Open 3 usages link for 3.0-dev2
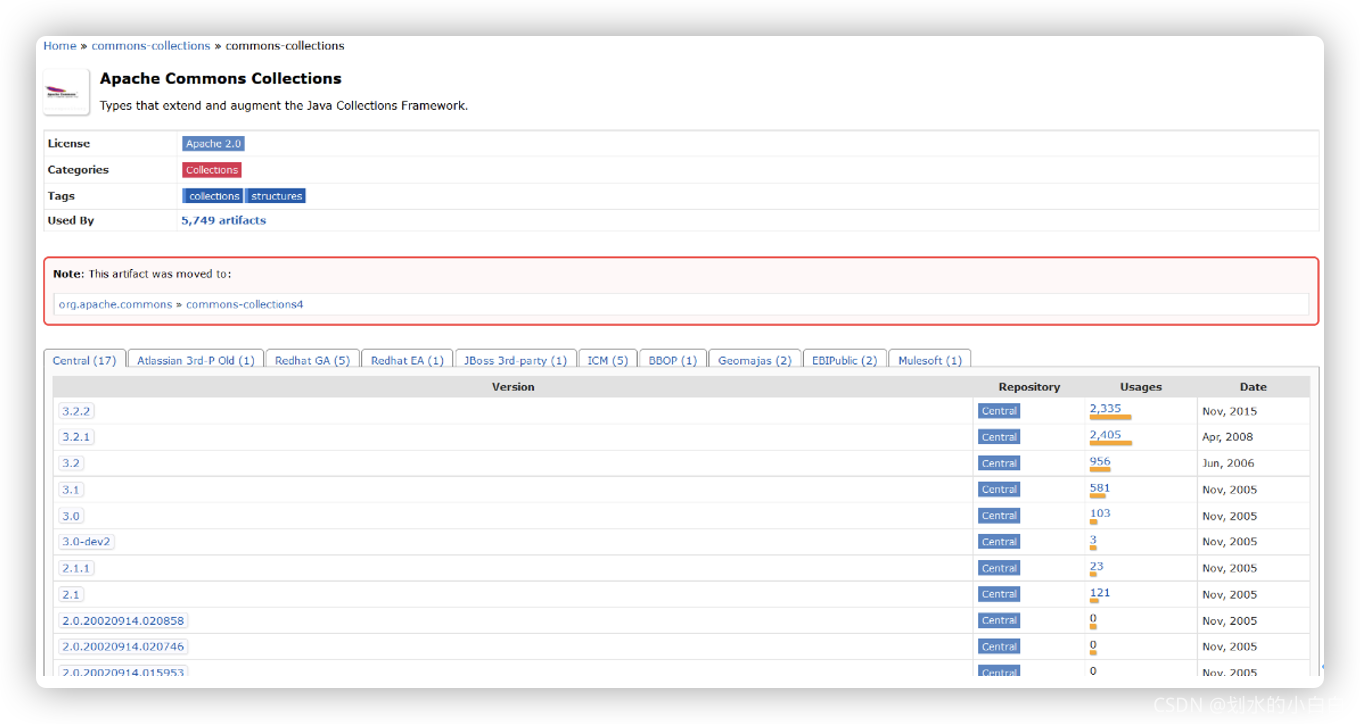1360x724 pixels. click(x=1093, y=540)
